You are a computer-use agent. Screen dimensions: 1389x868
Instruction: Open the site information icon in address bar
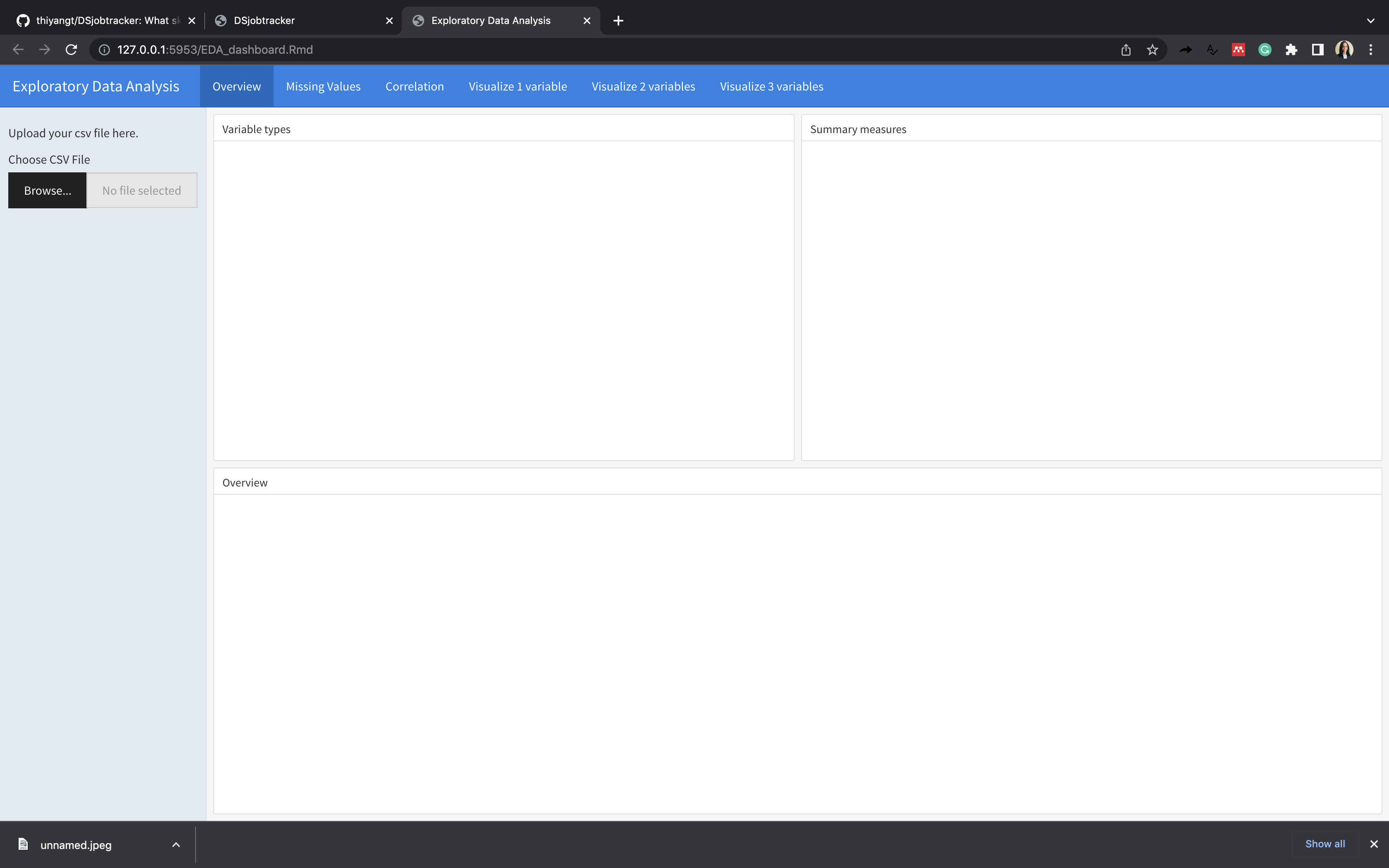105,50
